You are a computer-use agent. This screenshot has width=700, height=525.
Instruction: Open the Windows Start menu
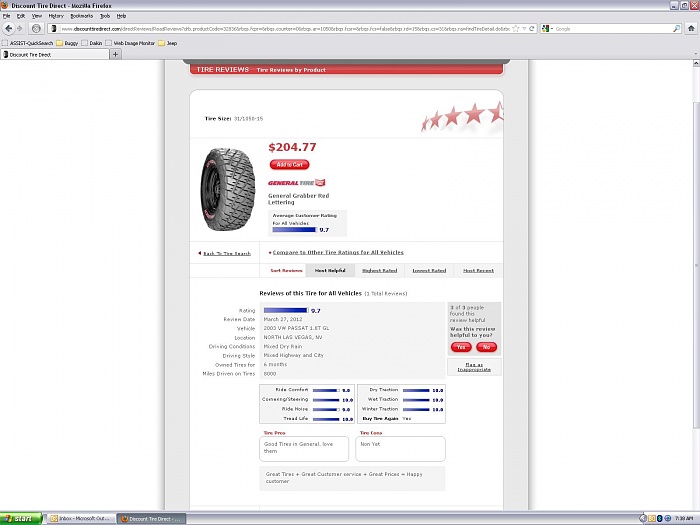point(21,519)
